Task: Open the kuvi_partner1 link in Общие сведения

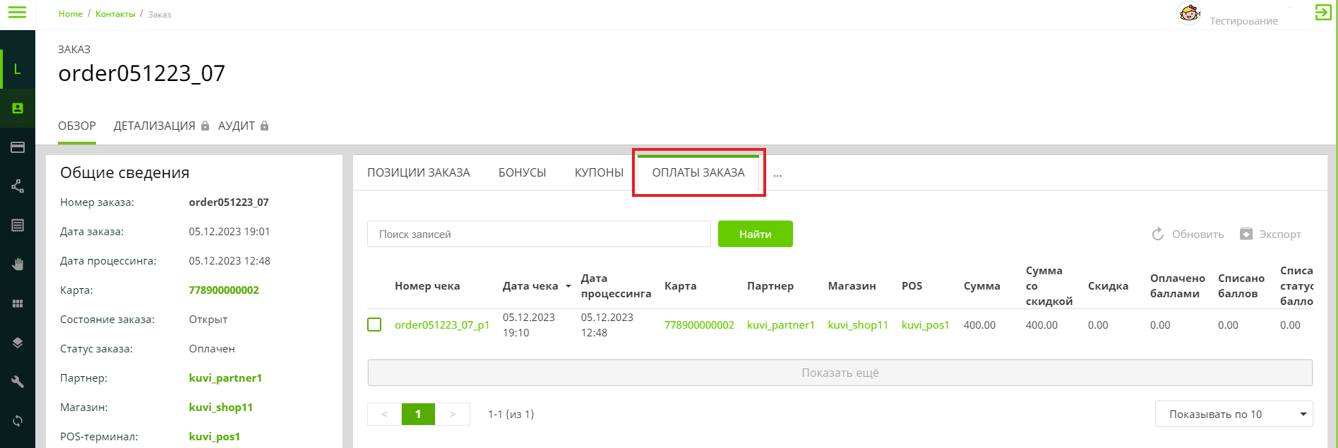Action: coord(225,378)
